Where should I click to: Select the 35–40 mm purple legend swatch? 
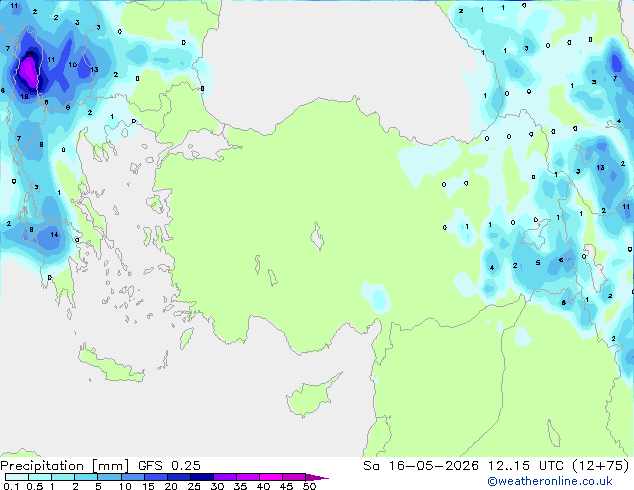click(x=248, y=477)
